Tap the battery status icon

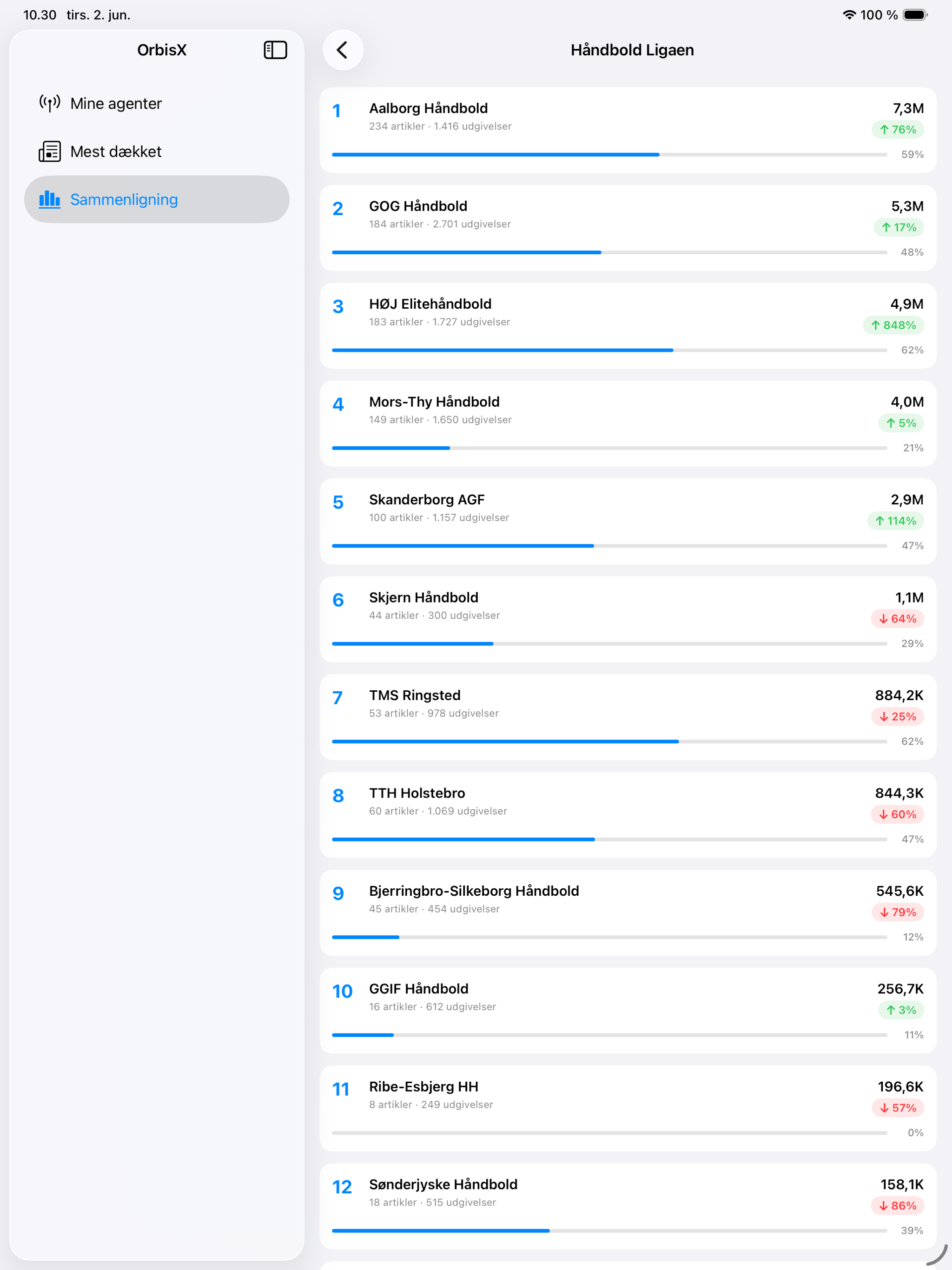(915, 15)
